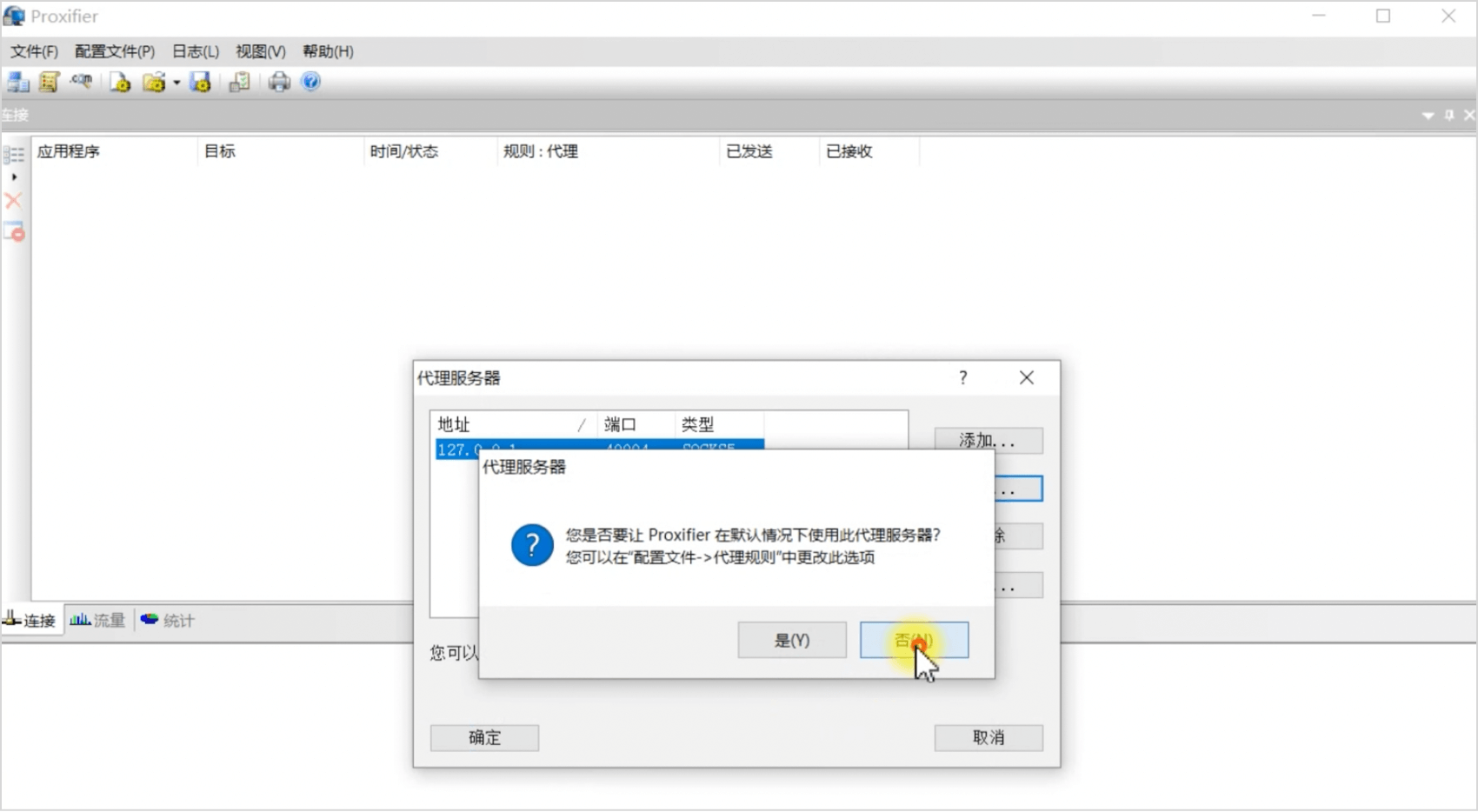This screenshot has width=1478, height=812.
Task: Expand the Open Profile dropdown arrow
Action: [176, 83]
